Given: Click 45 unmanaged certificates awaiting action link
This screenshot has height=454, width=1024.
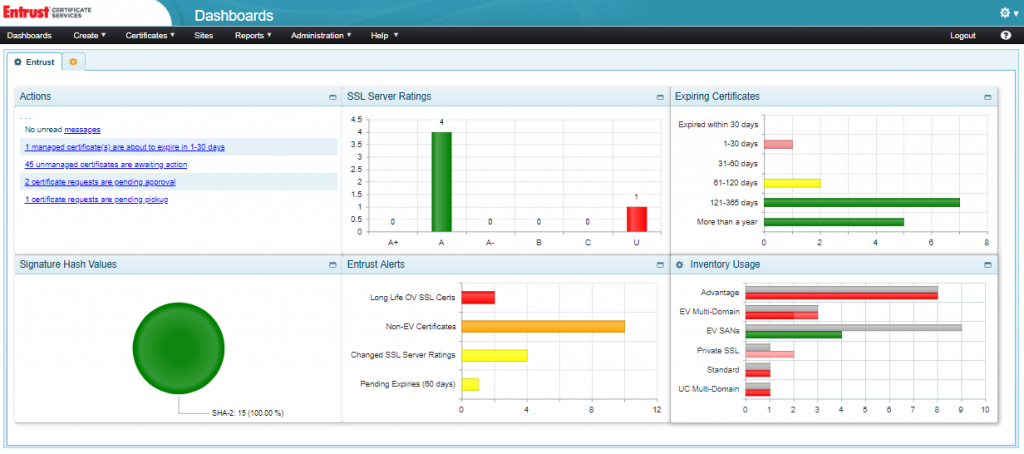Looking at the screenshot, I should click(106, 164).
